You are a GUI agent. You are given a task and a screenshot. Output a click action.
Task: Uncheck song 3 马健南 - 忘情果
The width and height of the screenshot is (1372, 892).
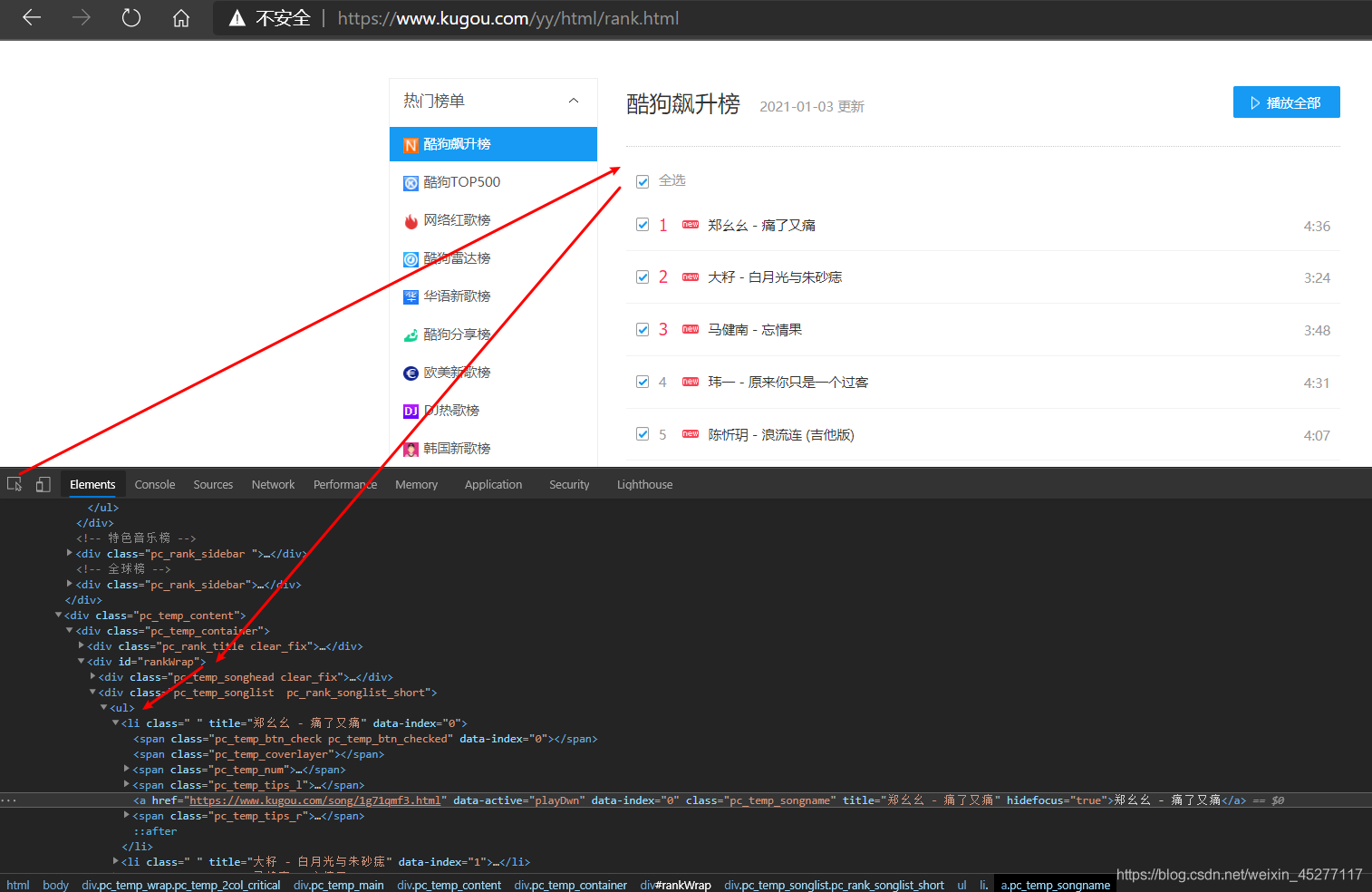click(643, 330)
